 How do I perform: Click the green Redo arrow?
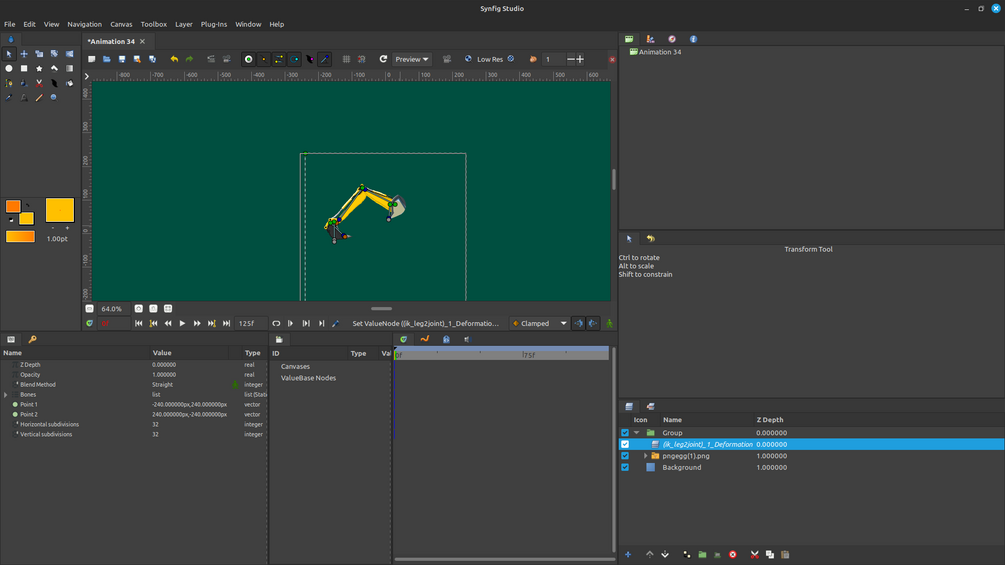click(x=190, y=59)
